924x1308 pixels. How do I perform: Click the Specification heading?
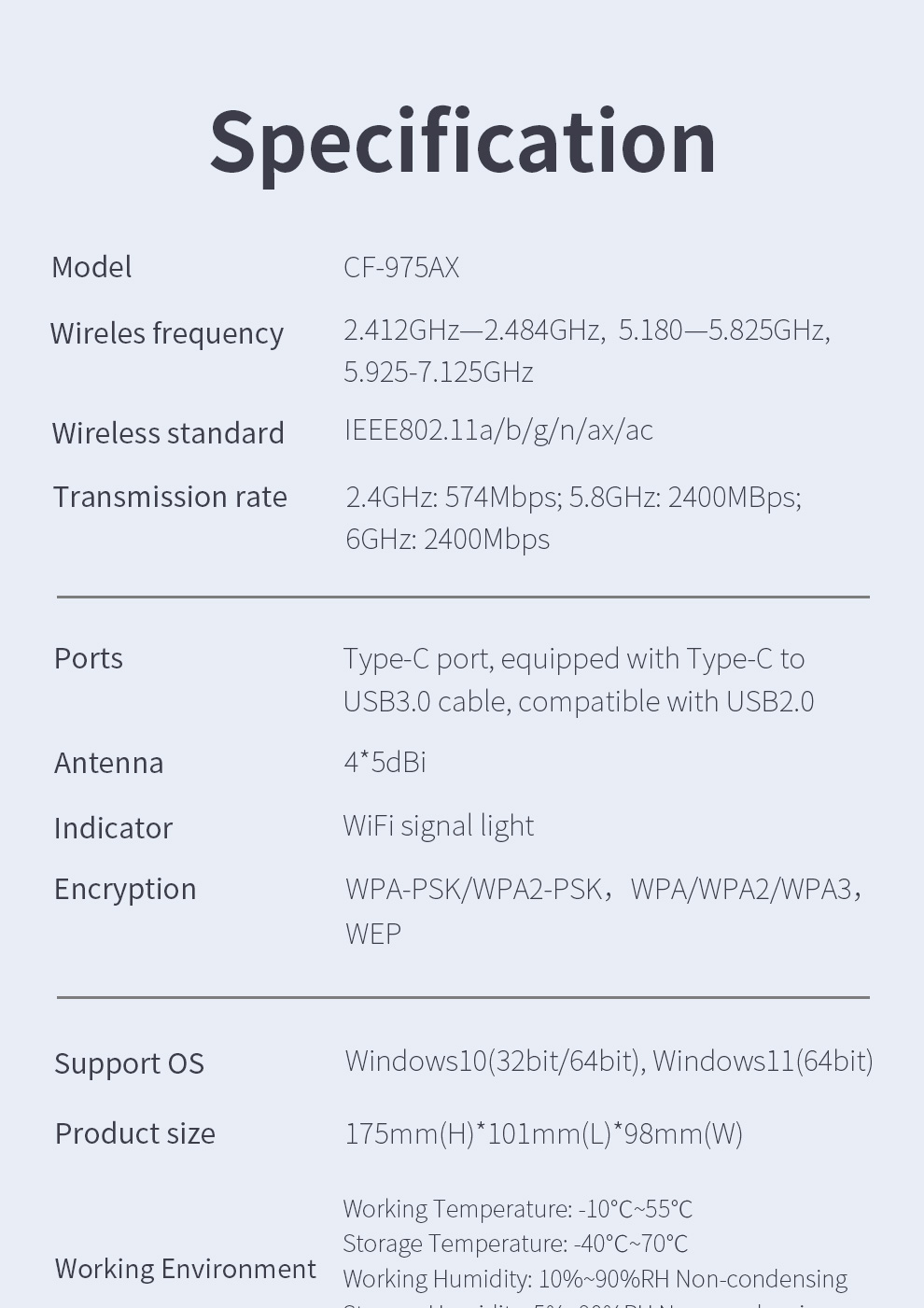click(462, 142)
